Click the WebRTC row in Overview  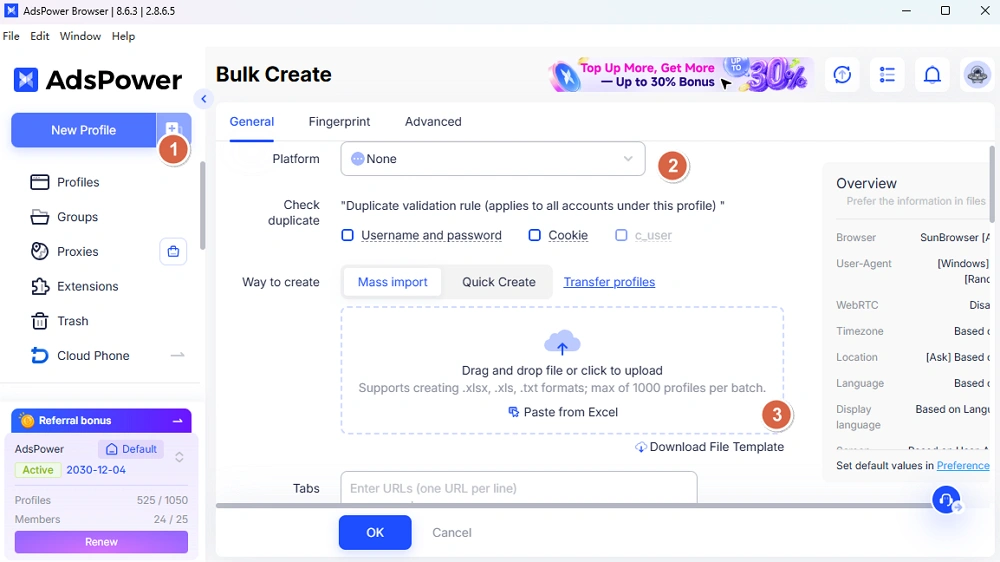(x=913, y=305)
